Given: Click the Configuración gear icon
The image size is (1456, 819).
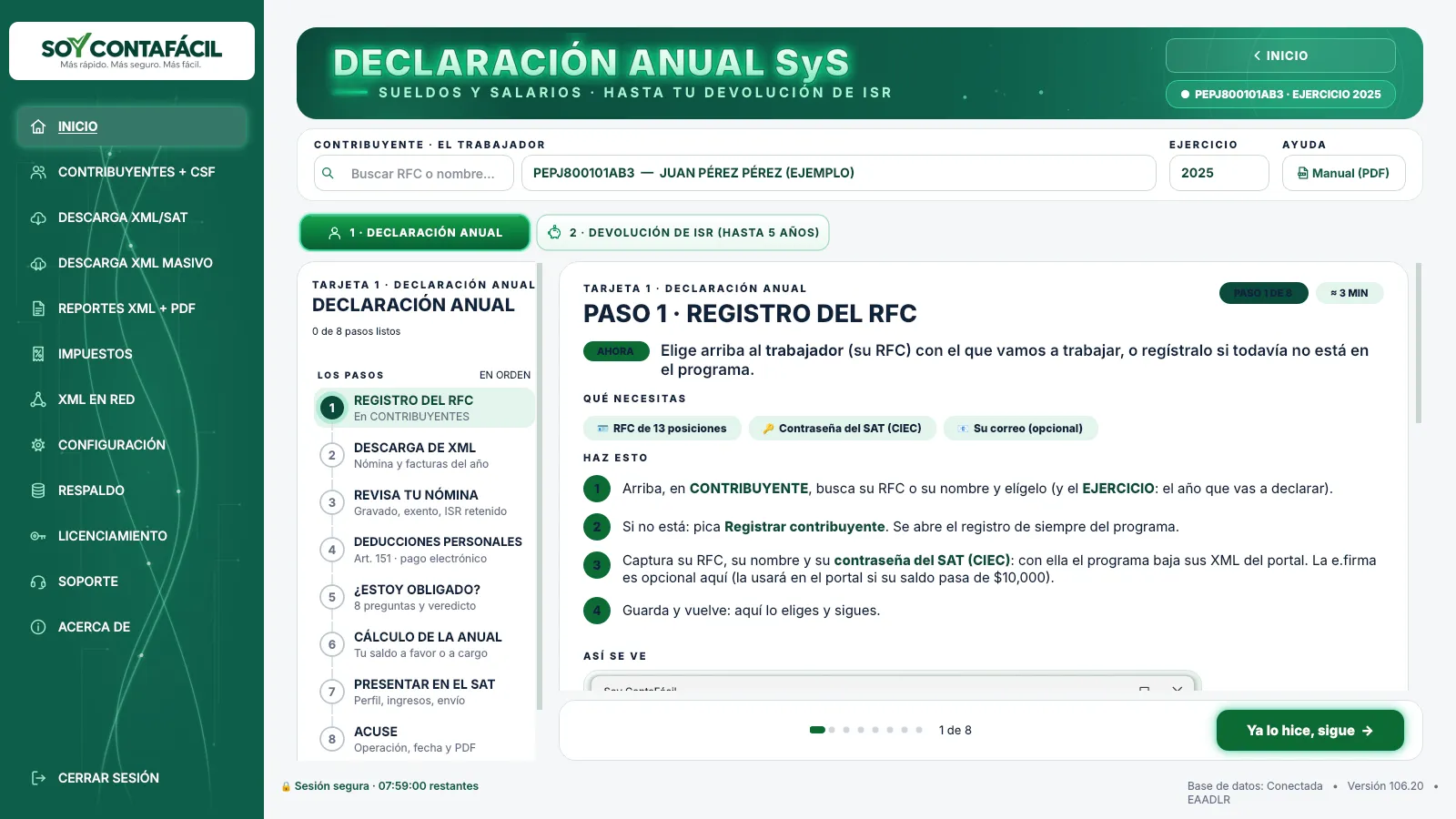Looking at the screenshot, I should click(38, 445).
